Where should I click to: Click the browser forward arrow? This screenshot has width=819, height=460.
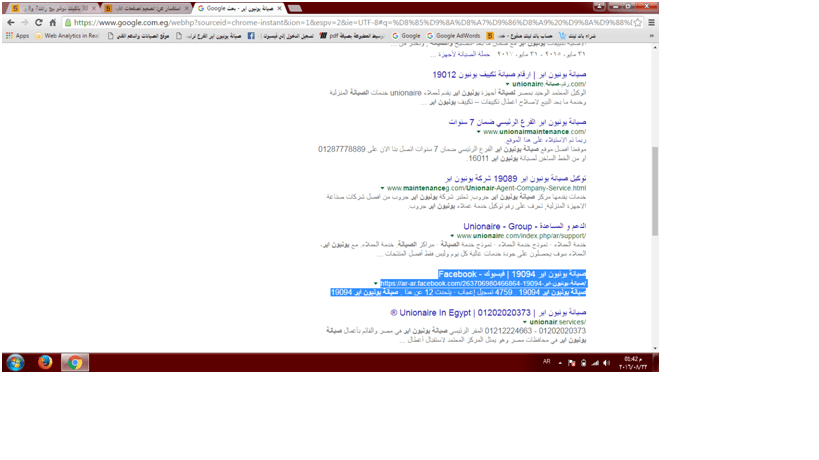[25, 22]
